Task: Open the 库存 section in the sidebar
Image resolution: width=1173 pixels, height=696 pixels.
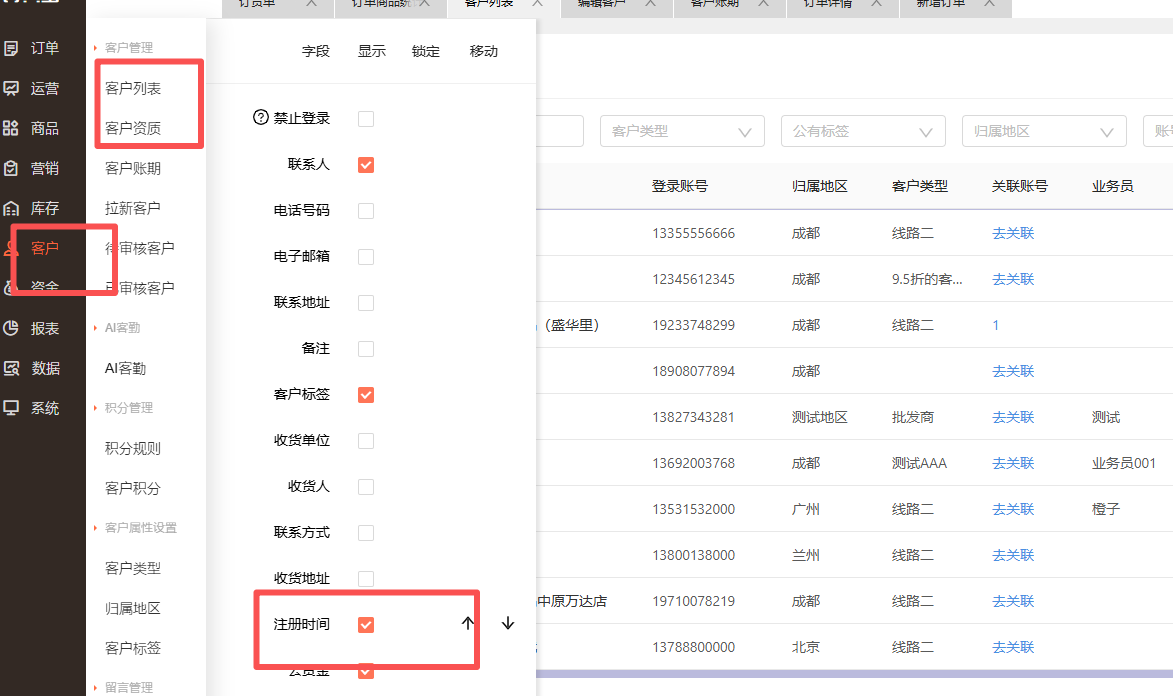Action: click(31, 208)
